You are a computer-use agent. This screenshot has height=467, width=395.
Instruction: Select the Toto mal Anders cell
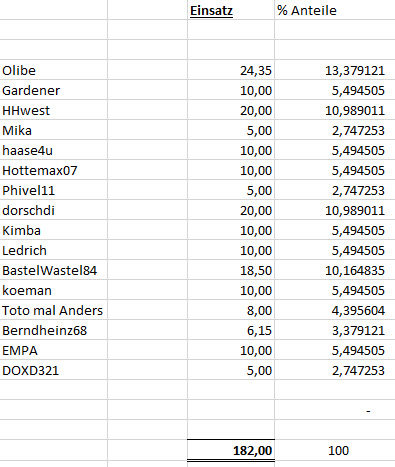pos(54,310)
